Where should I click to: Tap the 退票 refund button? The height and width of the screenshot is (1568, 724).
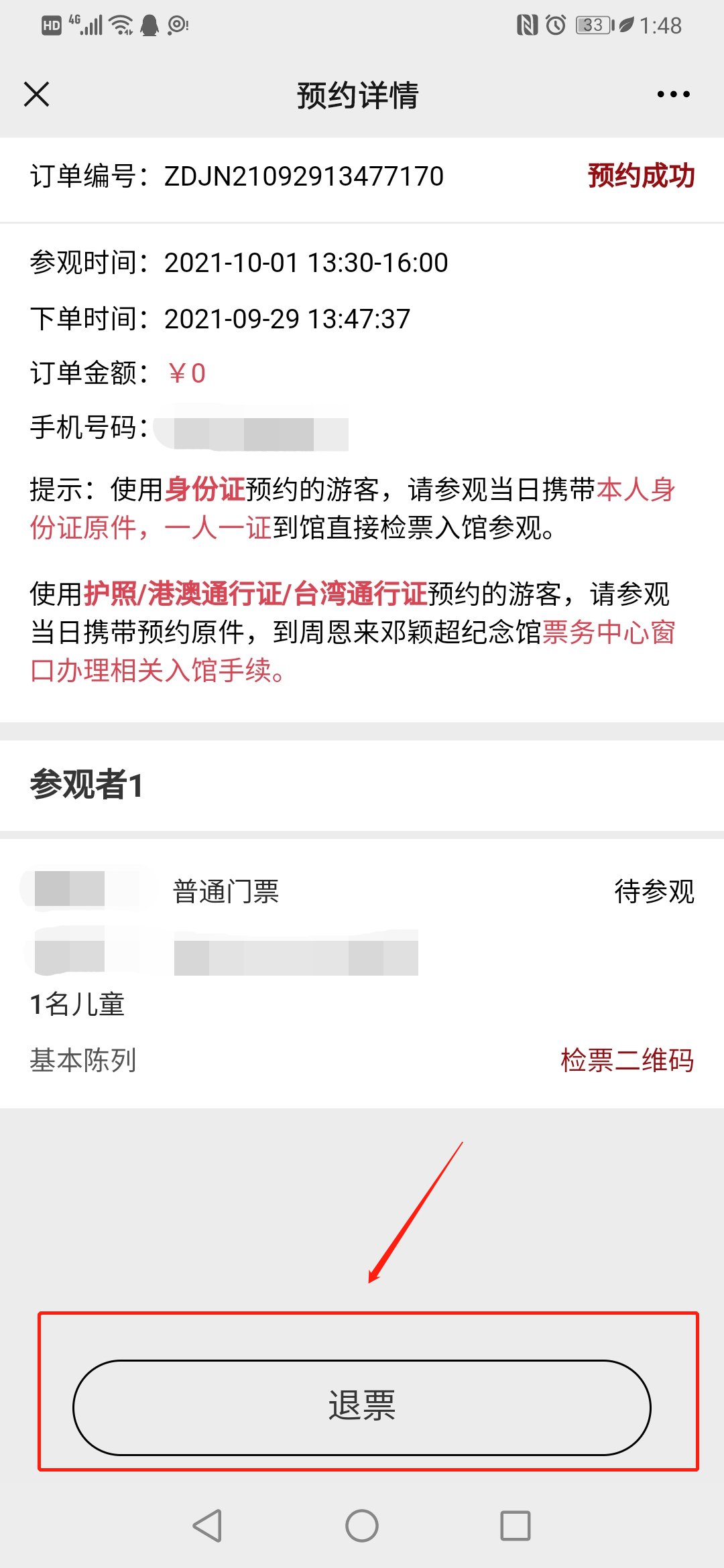coord(362,1407)
